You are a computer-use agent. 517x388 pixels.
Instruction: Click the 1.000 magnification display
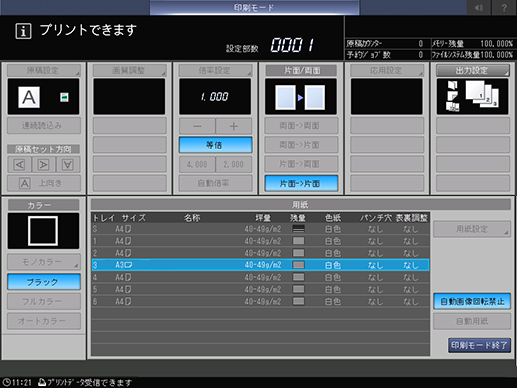click(x=215, y=97)
